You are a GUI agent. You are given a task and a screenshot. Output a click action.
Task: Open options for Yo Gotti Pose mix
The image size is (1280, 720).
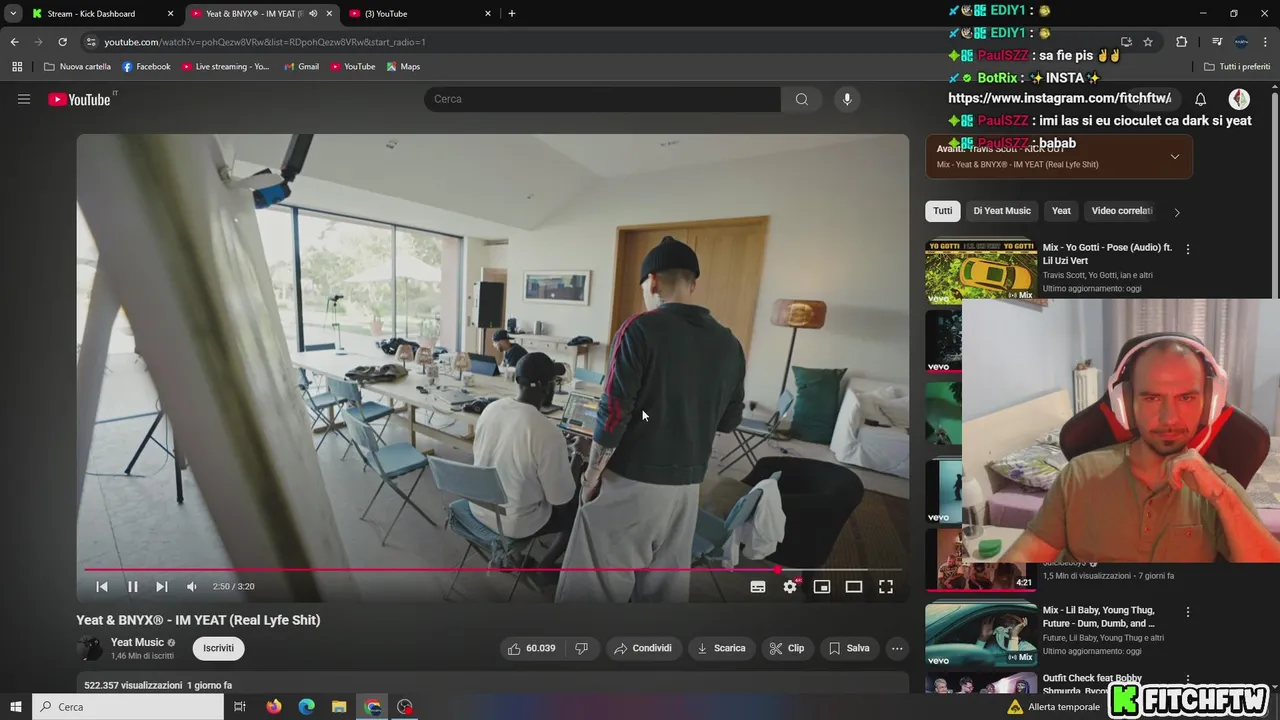pos(1188,249)
